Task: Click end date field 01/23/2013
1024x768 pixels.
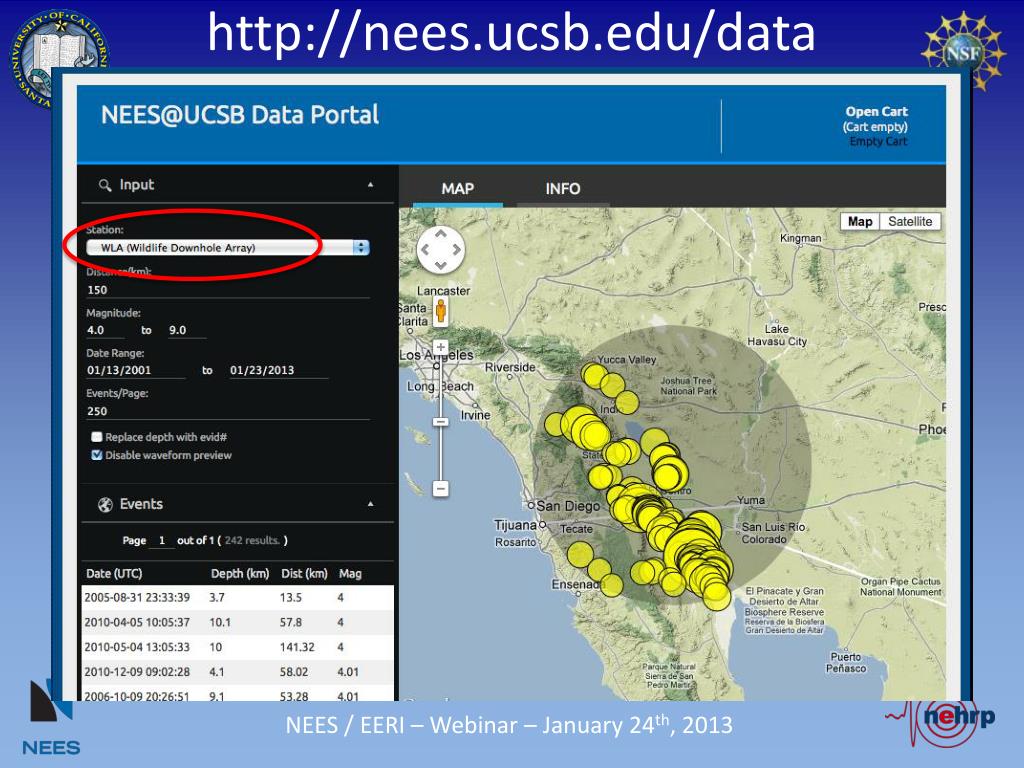Action: coord(278,370)
